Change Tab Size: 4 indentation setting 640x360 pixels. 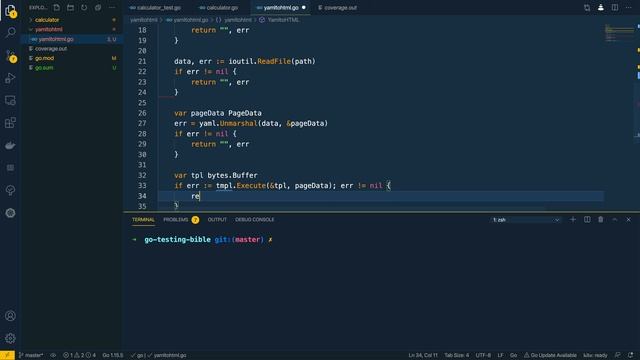coord(456,355)
